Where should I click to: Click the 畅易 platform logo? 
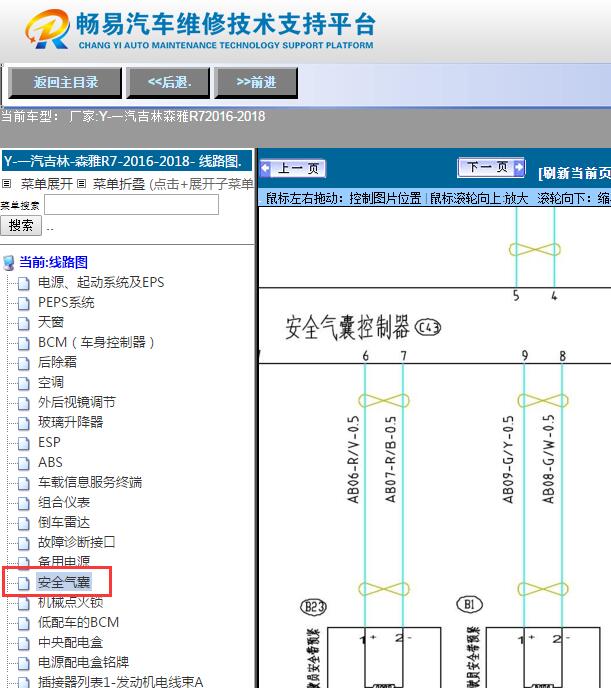pos(47,29)
